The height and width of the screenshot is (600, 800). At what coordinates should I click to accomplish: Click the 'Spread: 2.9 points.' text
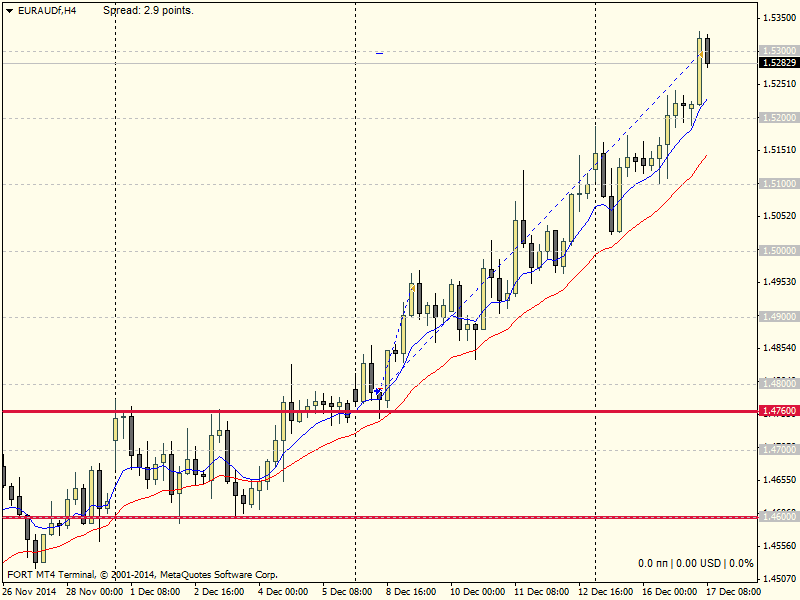tap(148, 10)
